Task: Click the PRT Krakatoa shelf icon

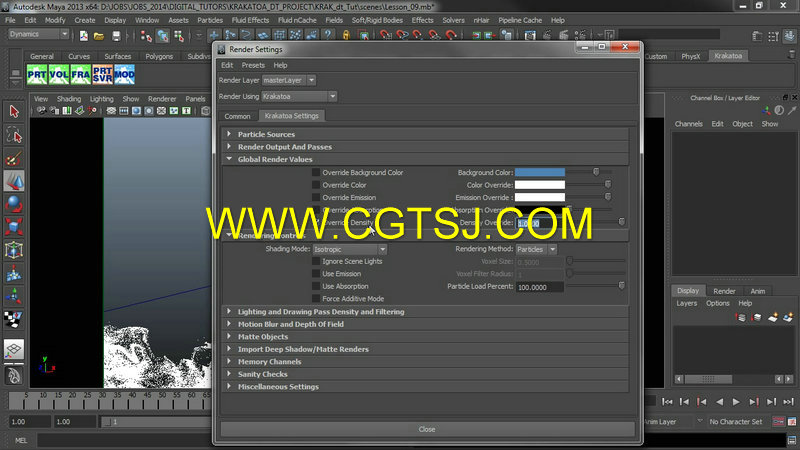Action: [x=37, y=74]
